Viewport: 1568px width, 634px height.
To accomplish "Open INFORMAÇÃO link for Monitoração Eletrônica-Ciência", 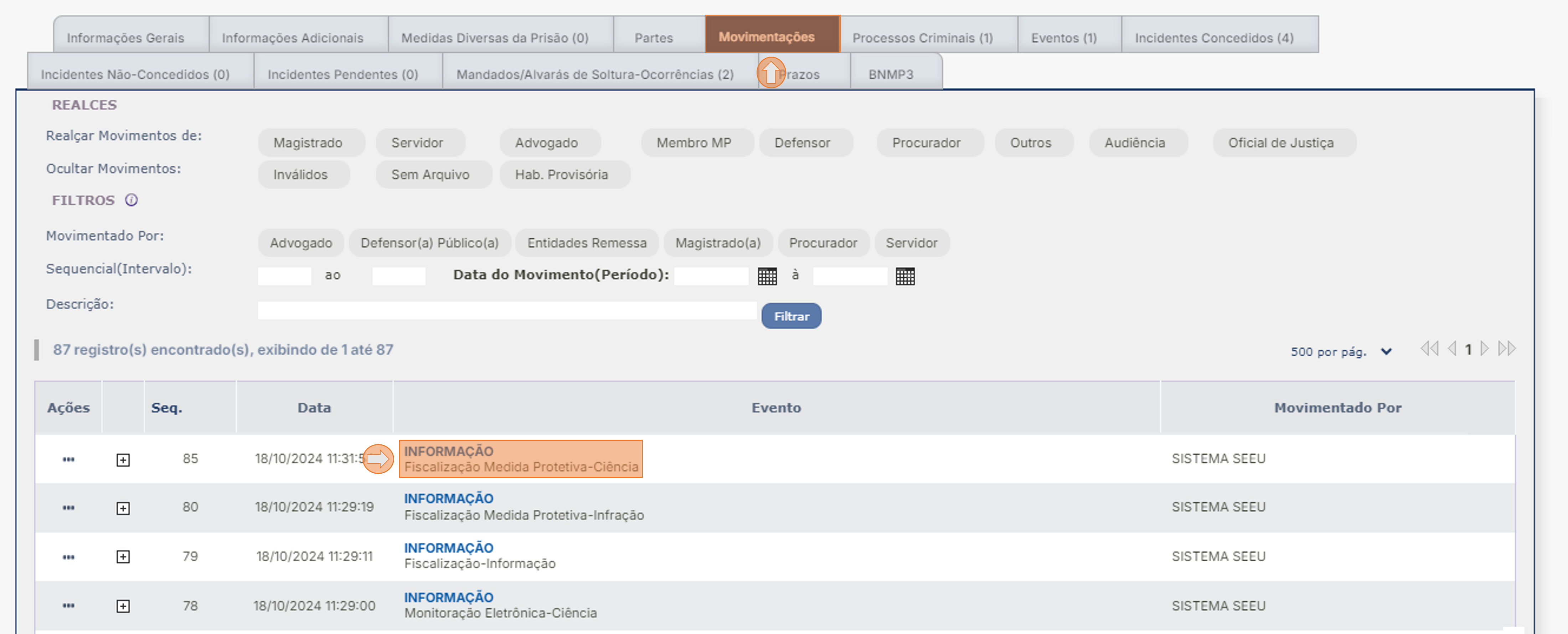I will pos(449,598).
